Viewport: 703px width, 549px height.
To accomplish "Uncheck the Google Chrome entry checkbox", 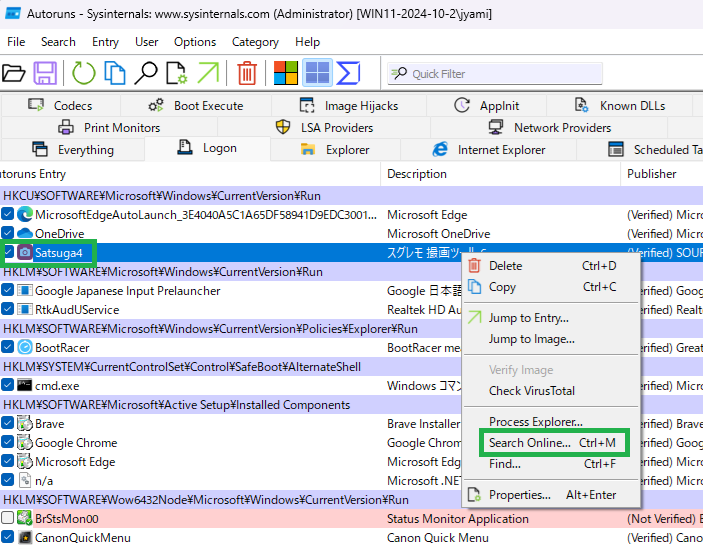I will click(7, 442).
